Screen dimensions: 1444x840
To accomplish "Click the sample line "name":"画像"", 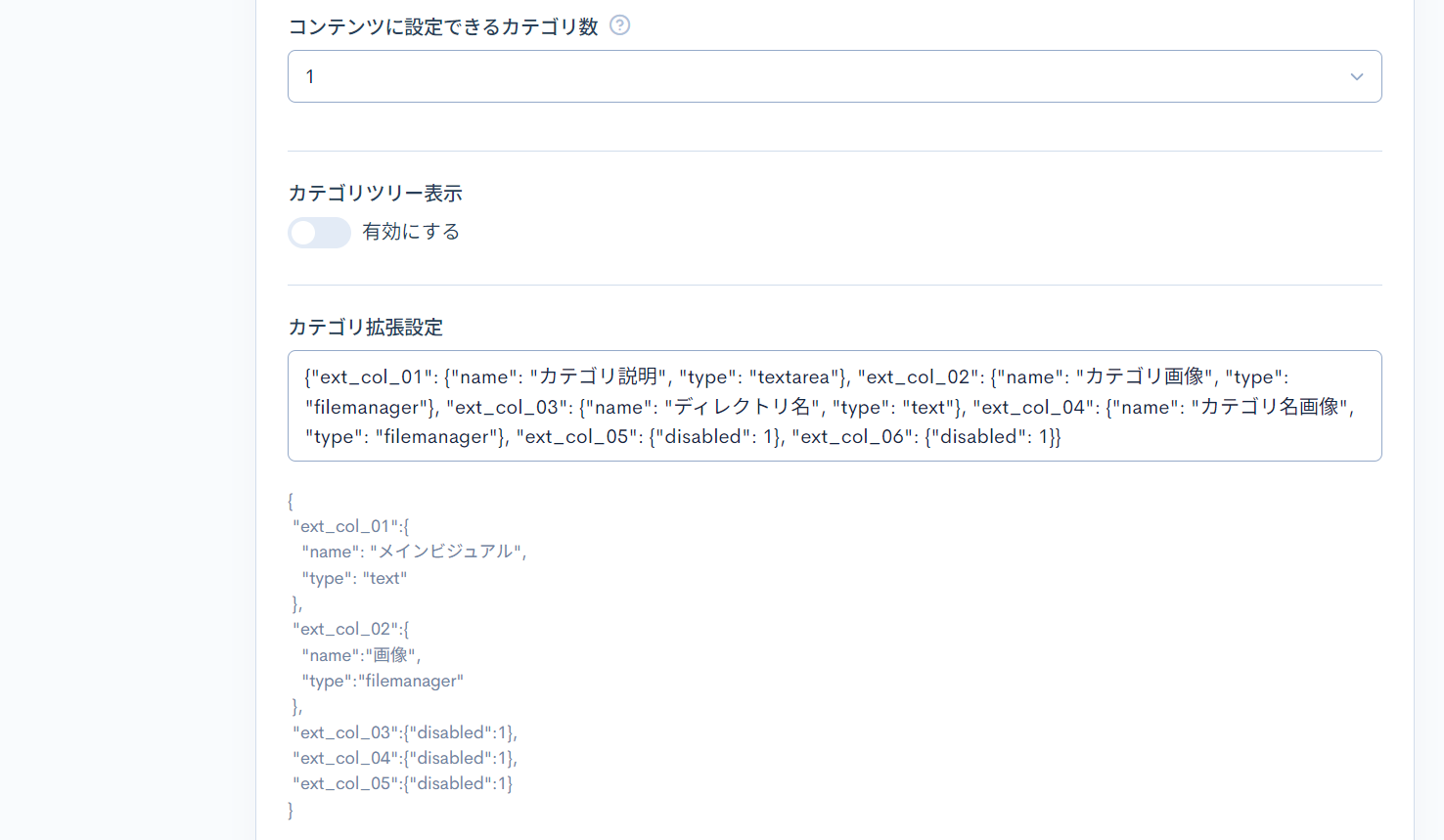I will point(361,655).
